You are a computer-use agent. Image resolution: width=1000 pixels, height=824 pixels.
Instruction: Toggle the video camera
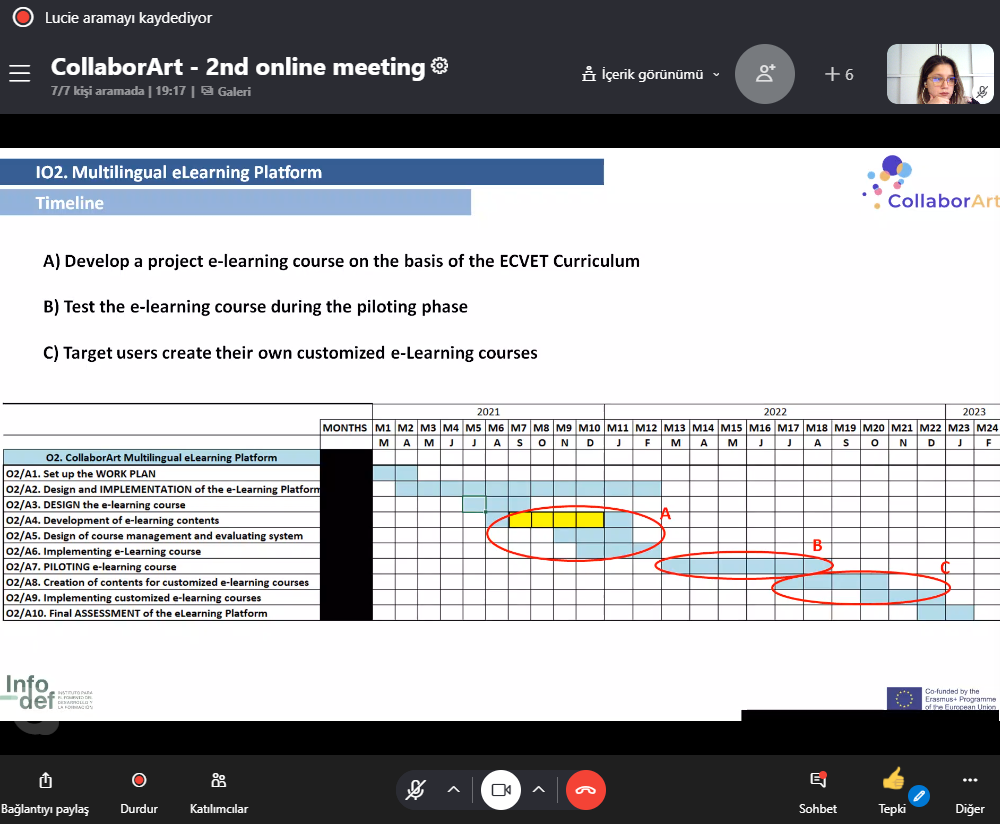501,790
